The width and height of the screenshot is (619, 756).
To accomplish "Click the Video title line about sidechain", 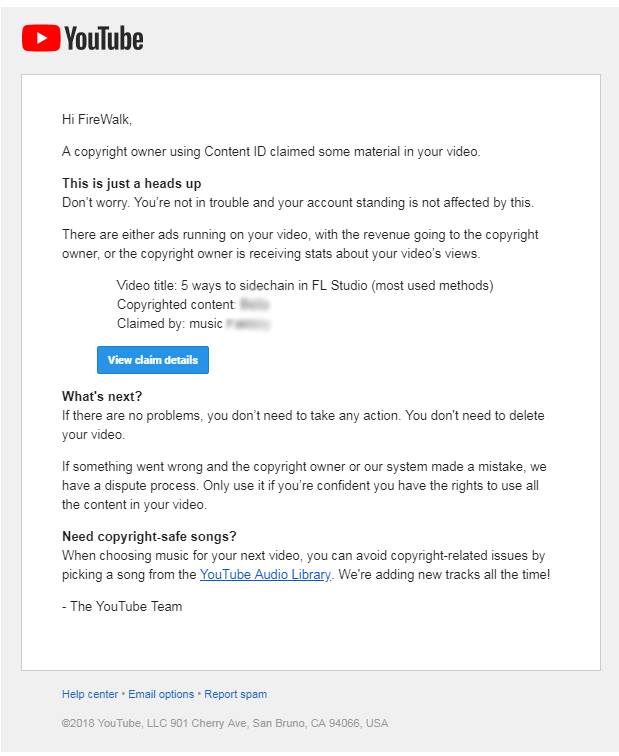I will coord(305,285).
